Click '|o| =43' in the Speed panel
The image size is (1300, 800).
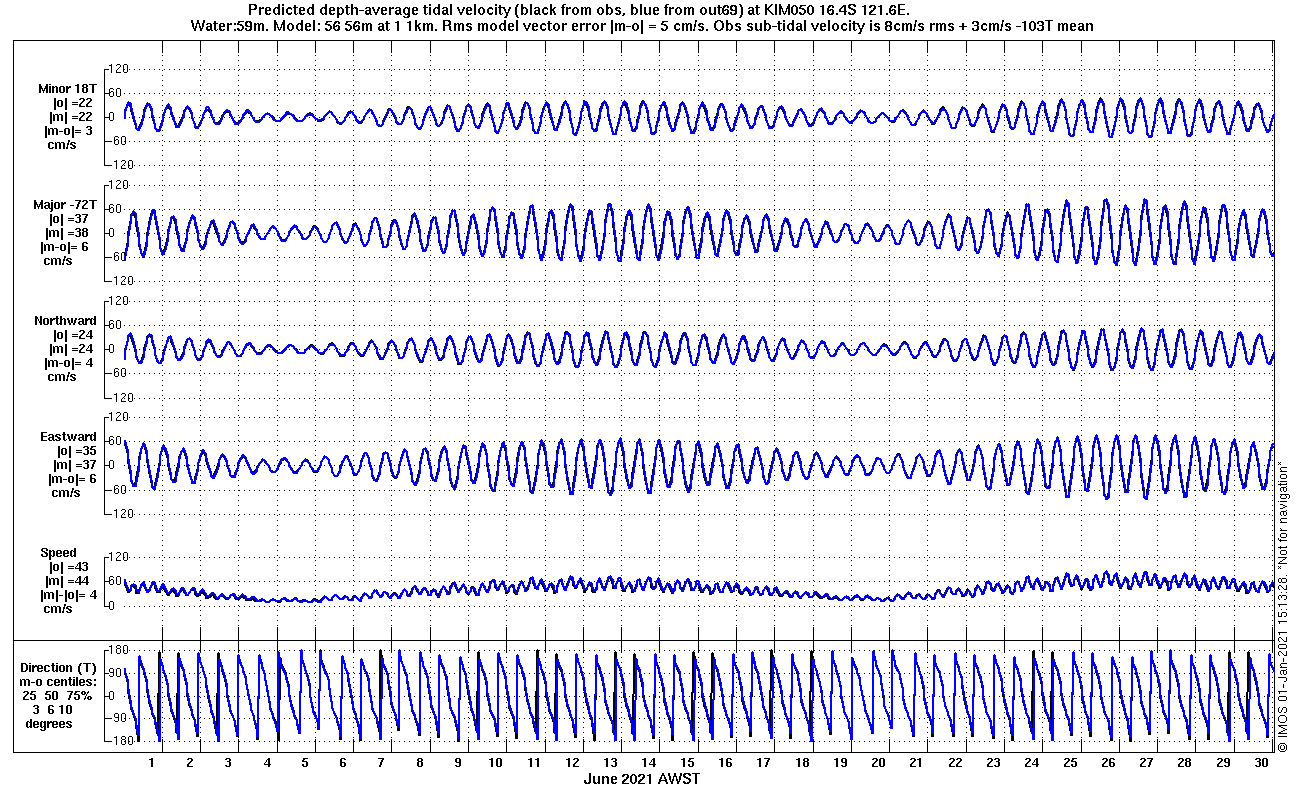[69, 567]
